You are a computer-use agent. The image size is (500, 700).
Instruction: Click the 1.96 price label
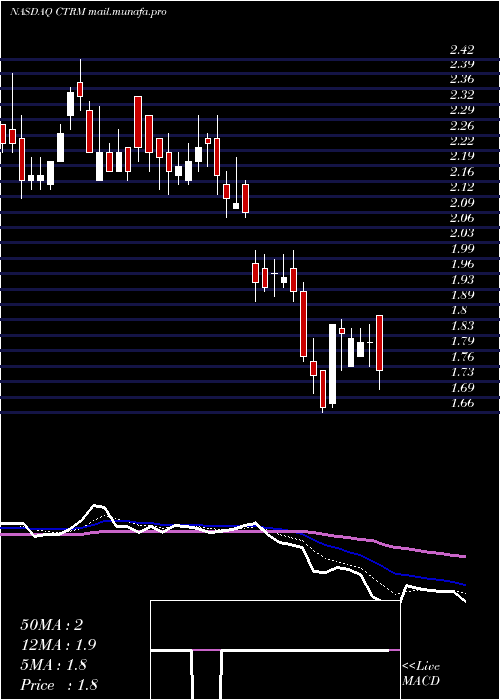point(462,264)
